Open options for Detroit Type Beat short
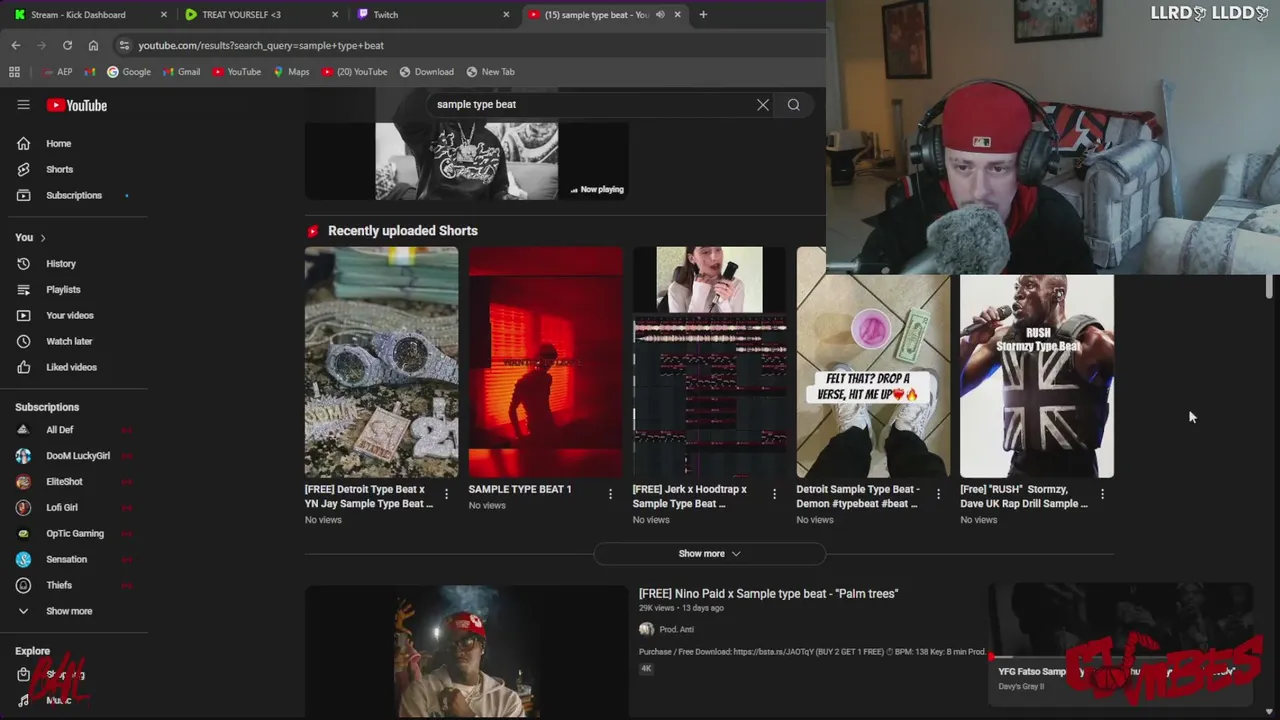 [x=446, y=494]
